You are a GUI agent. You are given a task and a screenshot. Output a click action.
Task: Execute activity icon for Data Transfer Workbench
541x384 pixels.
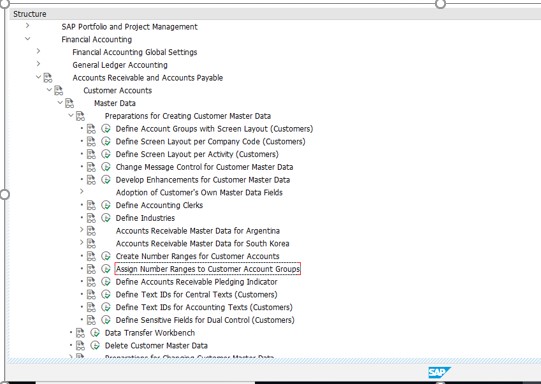(x=95, y=333)
